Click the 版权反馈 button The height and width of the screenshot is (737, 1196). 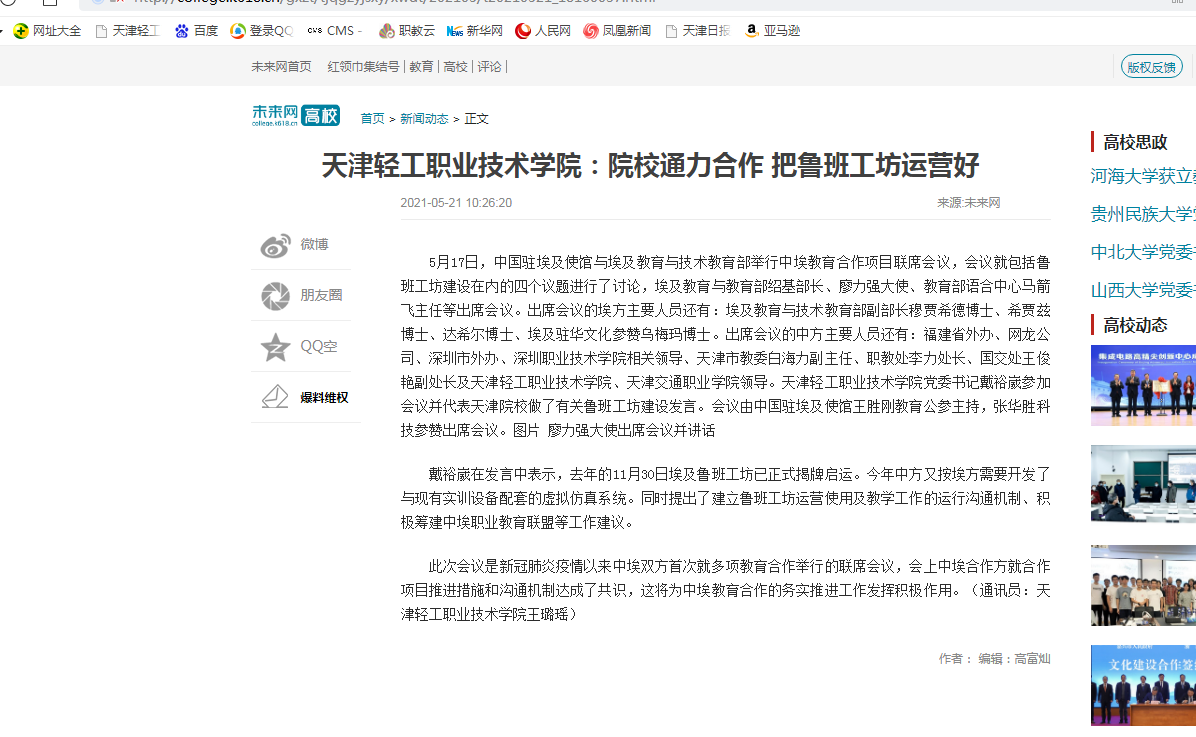1151,67
